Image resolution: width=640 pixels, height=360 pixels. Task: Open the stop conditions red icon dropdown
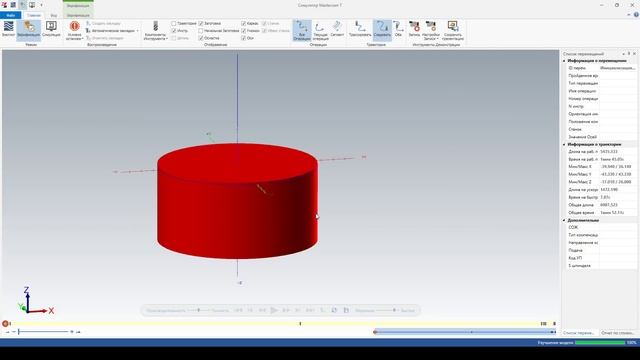point(74,30)
